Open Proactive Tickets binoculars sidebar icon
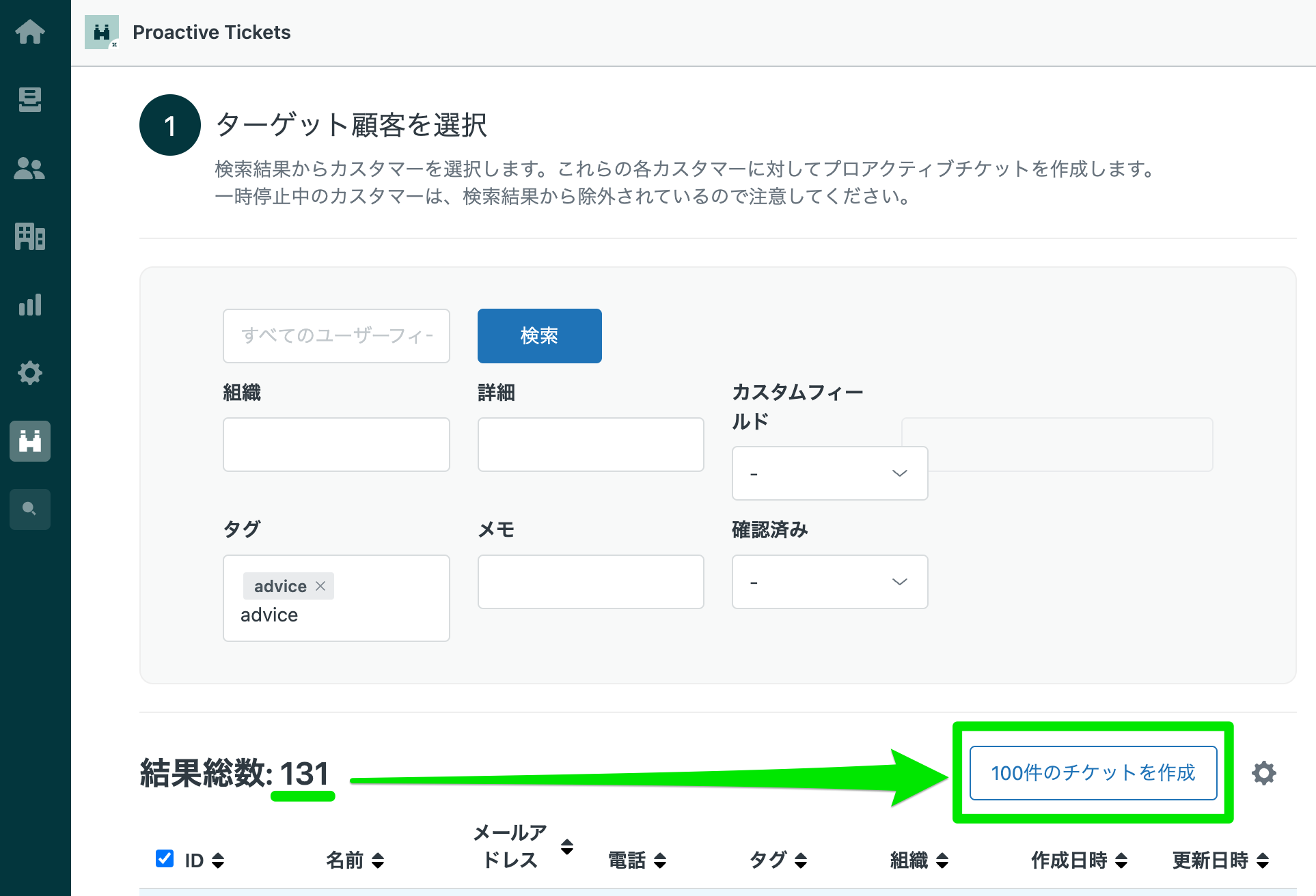Image resolution: width=1316 pixels, height=896 pixels. pyautogui.click(x=30, y=441)
